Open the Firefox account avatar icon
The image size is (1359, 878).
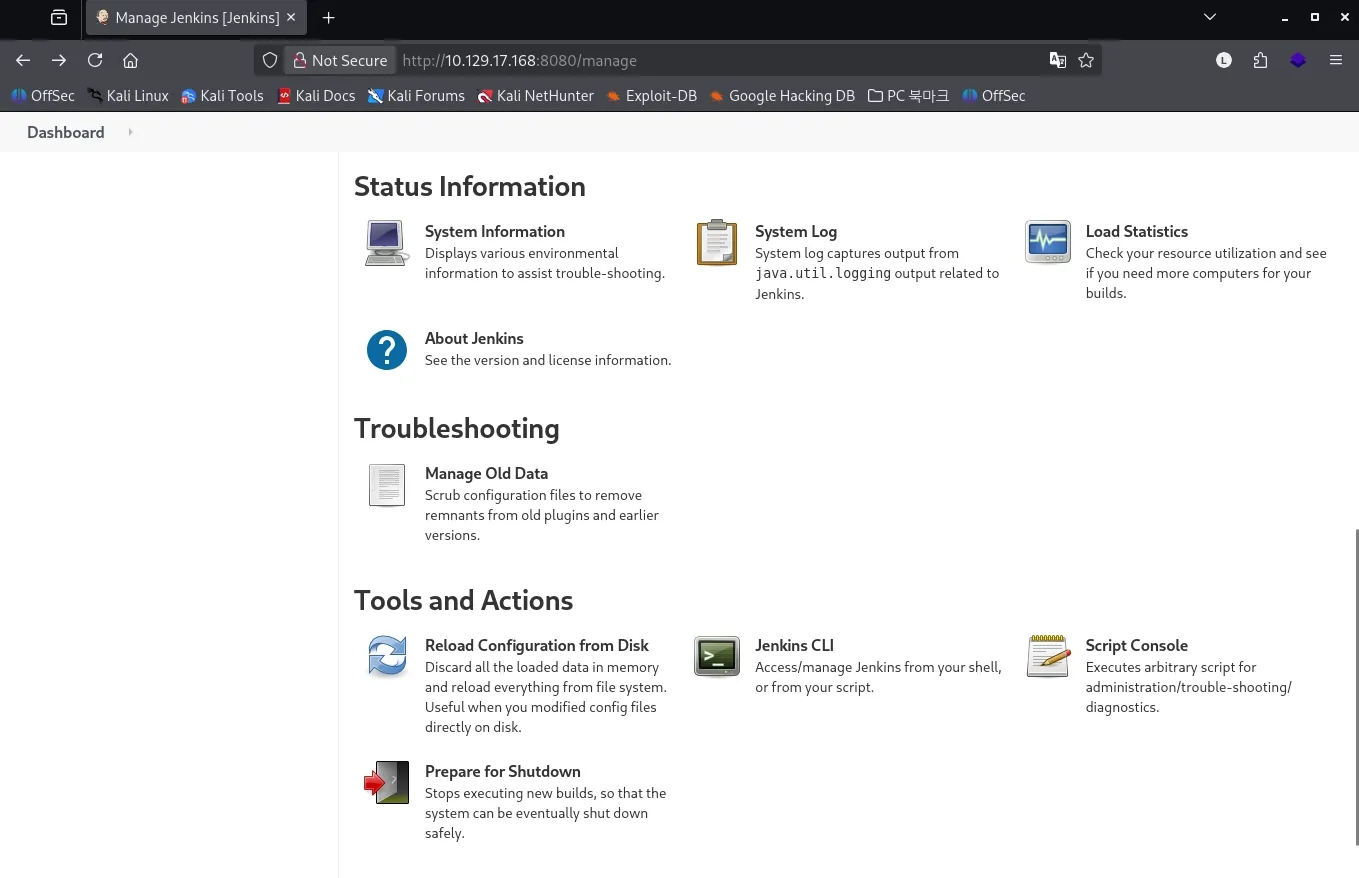1224,60
